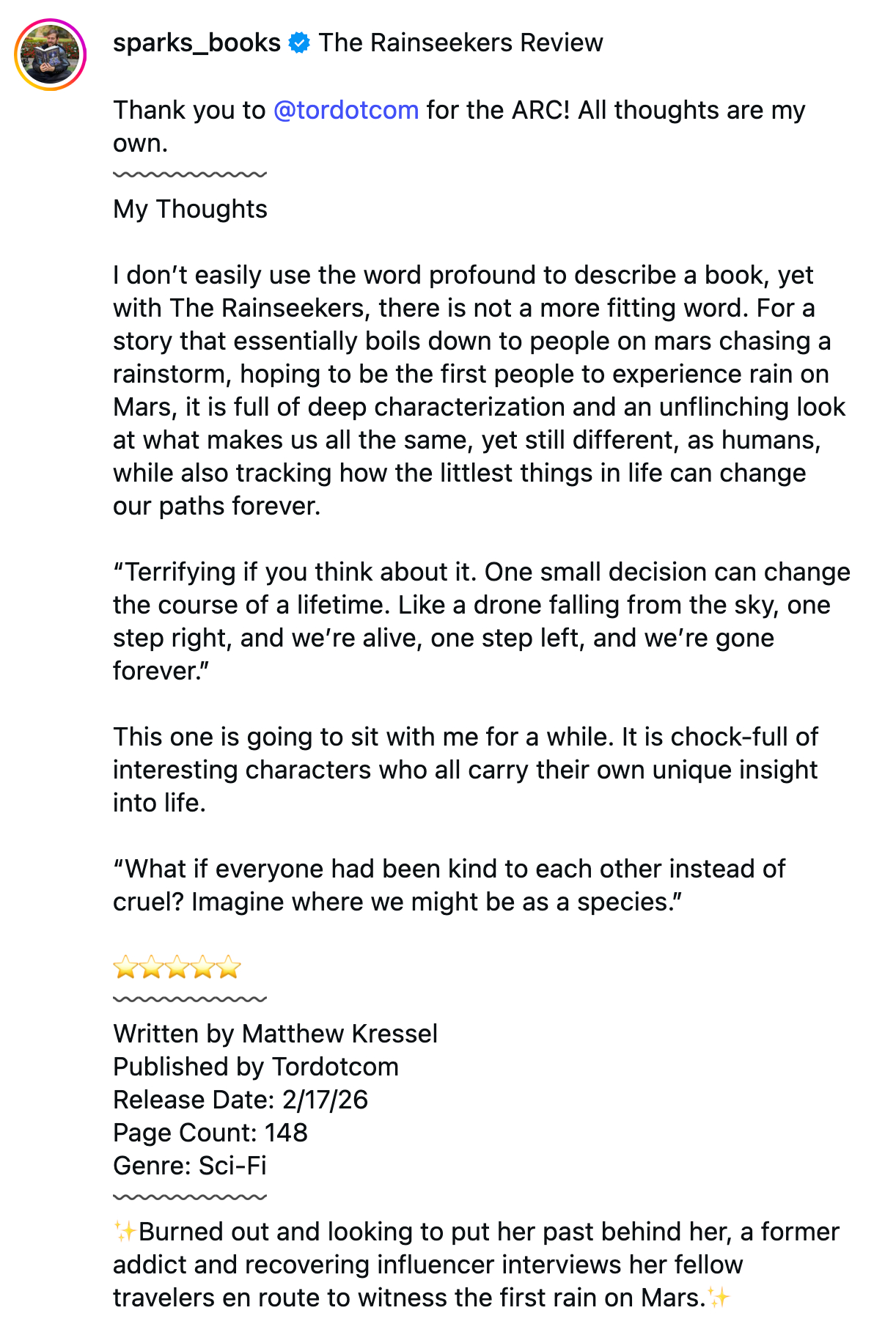This screenshot has height=1324, width=896.
Task: Click the wavy divider below the stars
Action: pos(190,999)
